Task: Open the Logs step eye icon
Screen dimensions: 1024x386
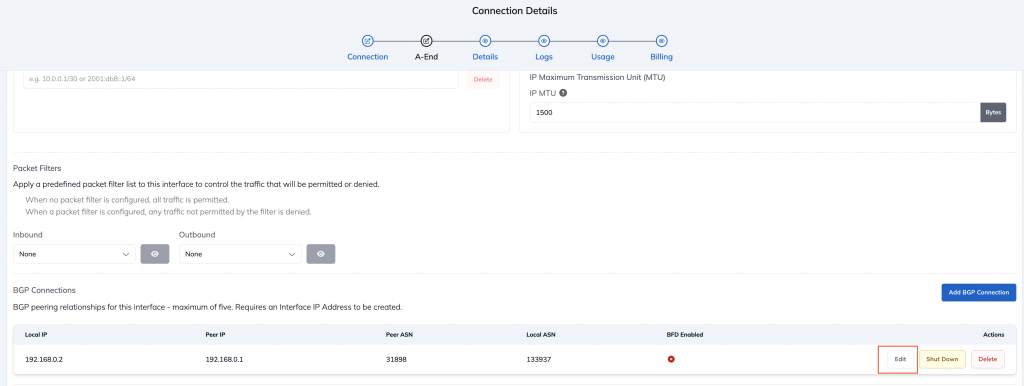Action: point(544,40)
